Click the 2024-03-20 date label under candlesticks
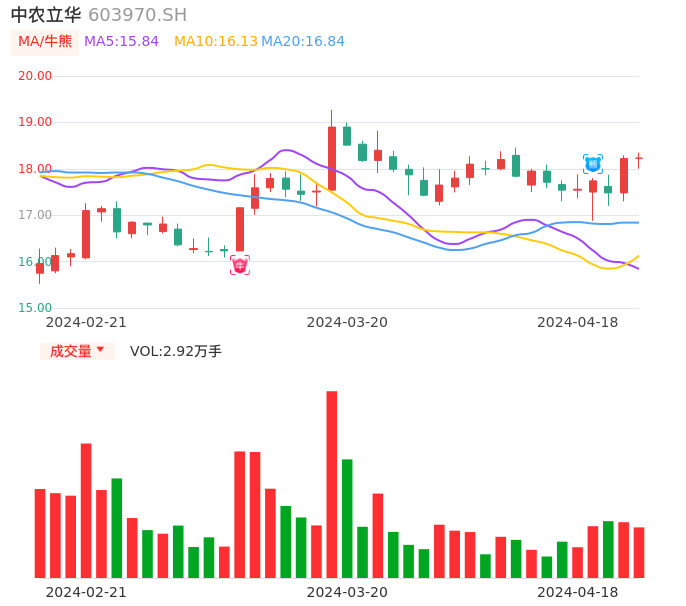The image size is (686, 606). pyautogui.click(x=347, y=322)
